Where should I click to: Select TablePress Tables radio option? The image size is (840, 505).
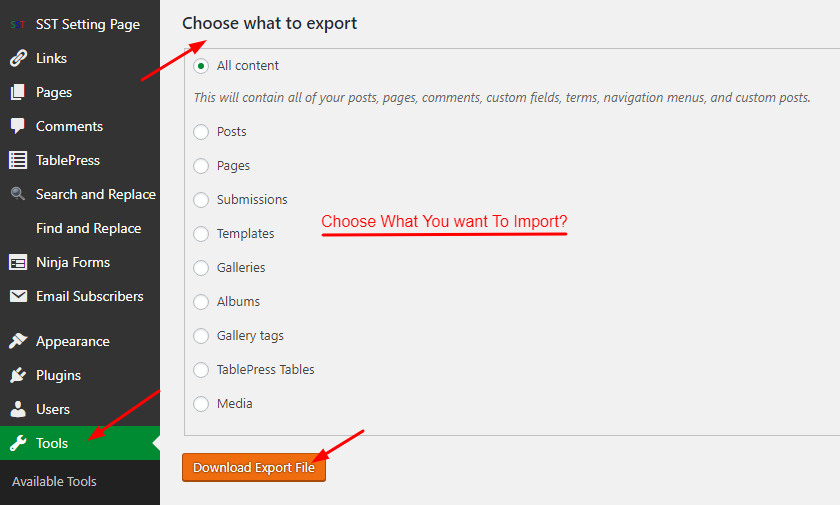click(x=201, y=370)
